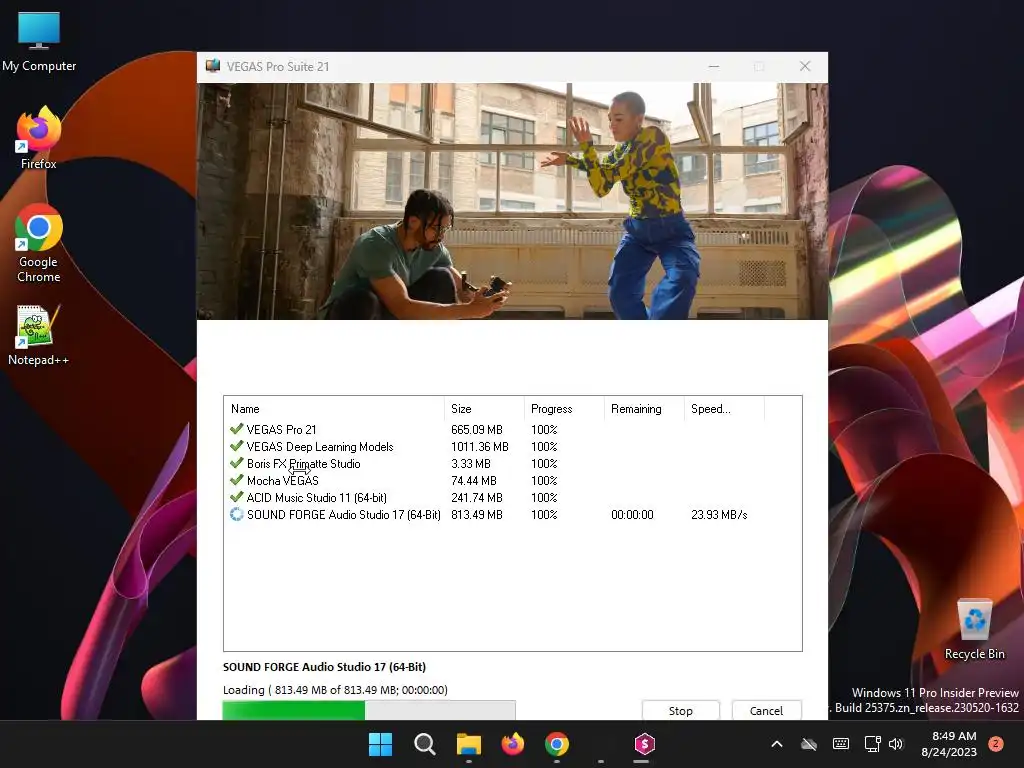Open the clock showing 8:49 AM
1024x768 pixels.
pos(949,744)
